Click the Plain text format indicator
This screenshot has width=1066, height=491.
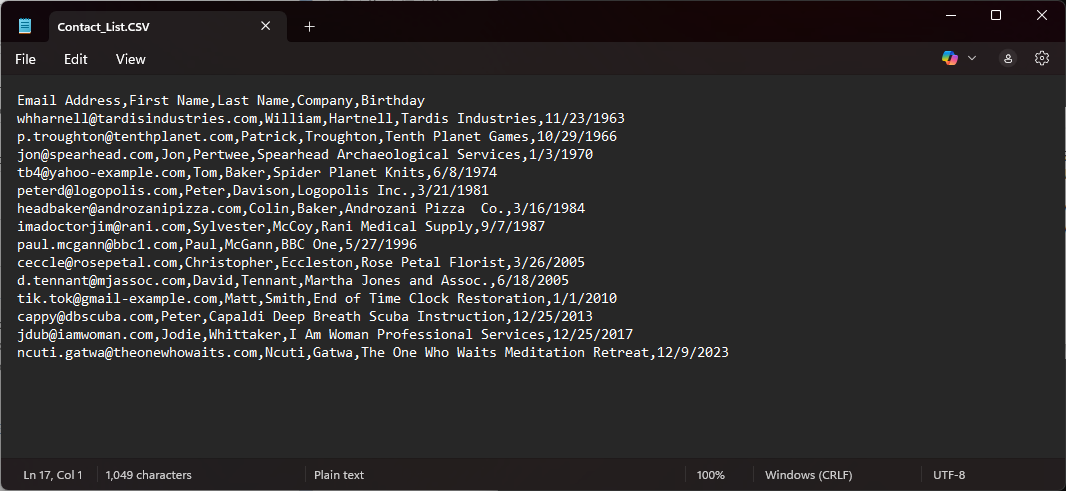point(339,475)
